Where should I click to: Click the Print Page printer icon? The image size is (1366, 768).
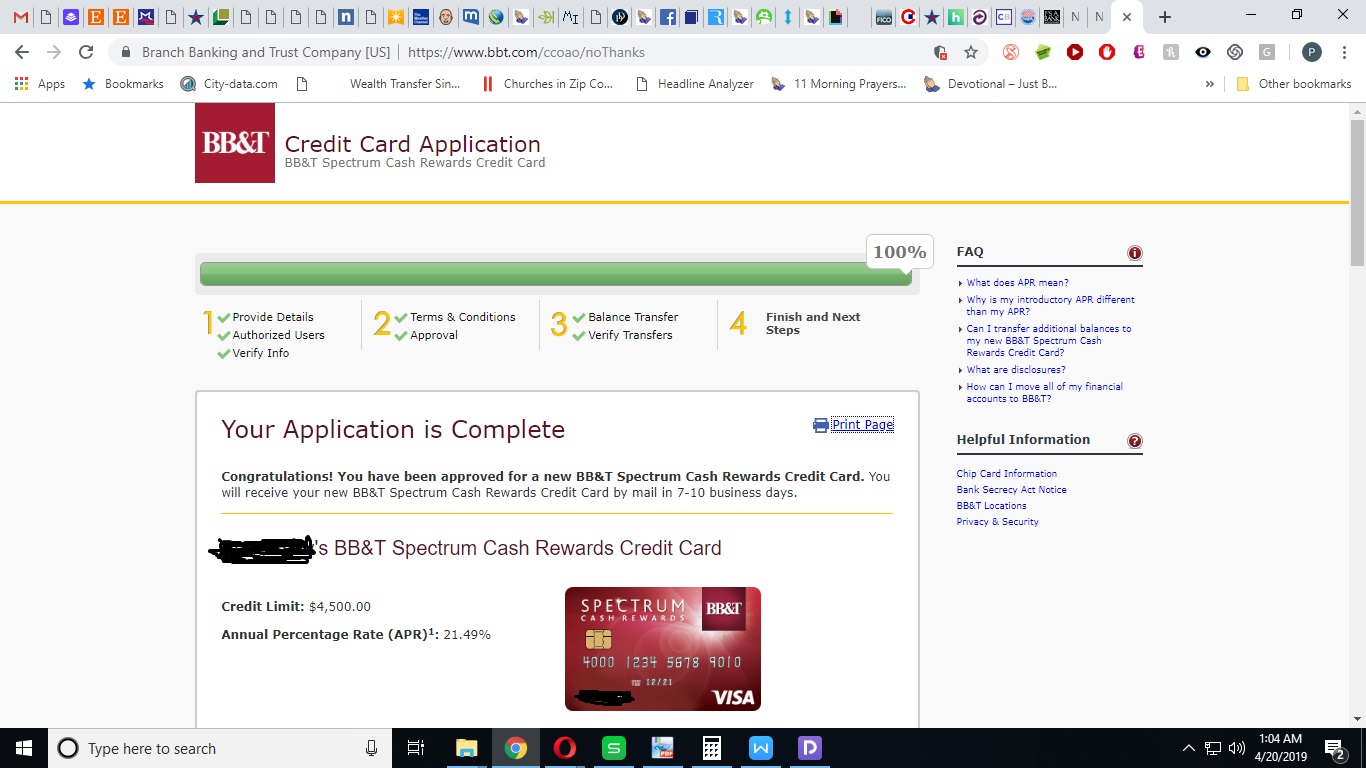pos(820,425)
